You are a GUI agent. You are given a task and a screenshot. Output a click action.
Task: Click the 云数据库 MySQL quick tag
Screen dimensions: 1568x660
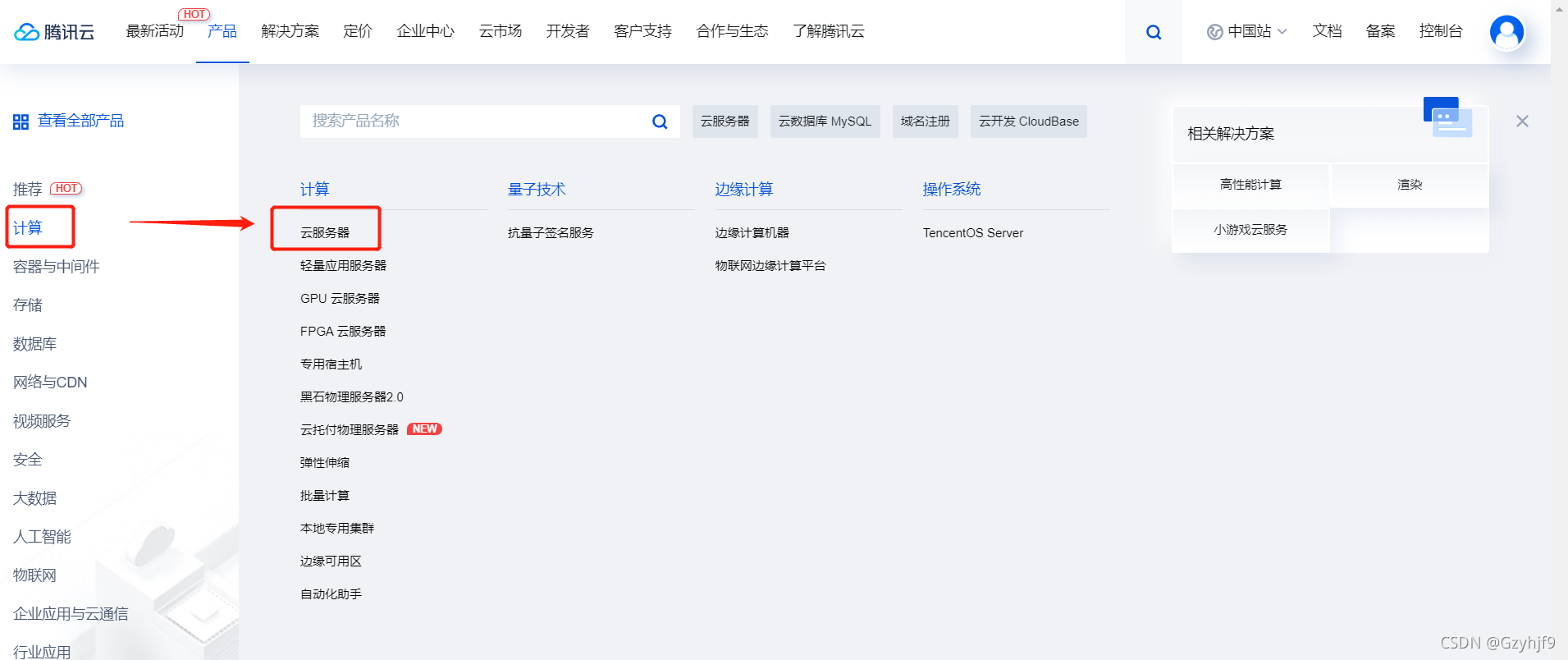click(x=825, y=121)
